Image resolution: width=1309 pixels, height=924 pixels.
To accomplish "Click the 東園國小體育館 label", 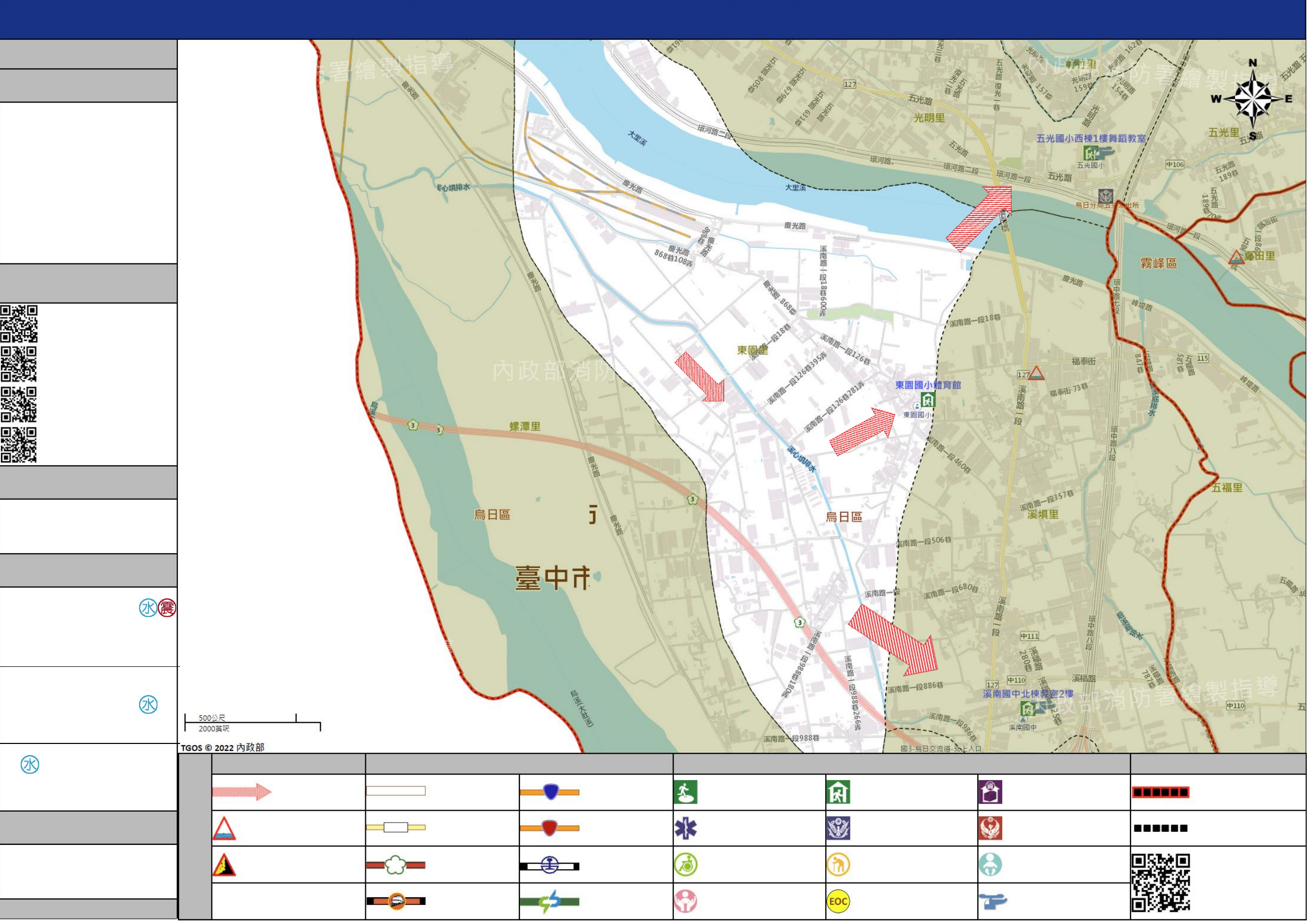I will 928,385.
